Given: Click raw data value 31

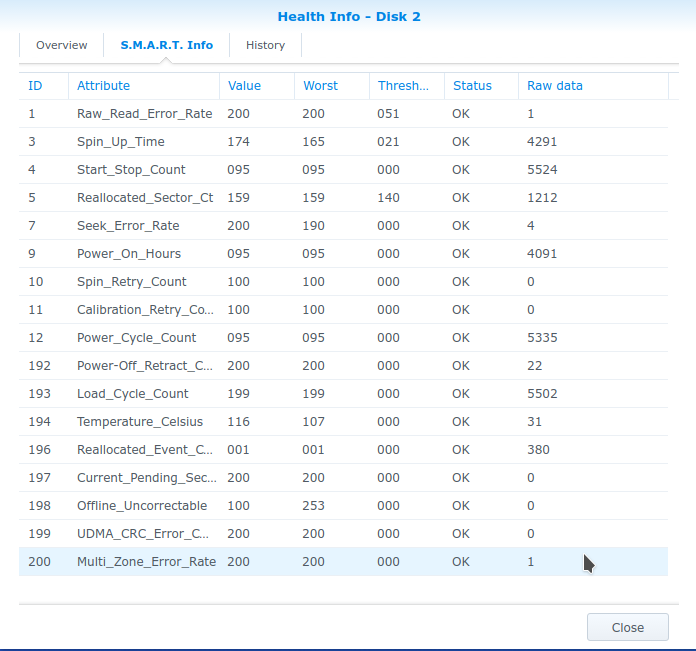Looking at the screenshot, I should tap(534, 421).
